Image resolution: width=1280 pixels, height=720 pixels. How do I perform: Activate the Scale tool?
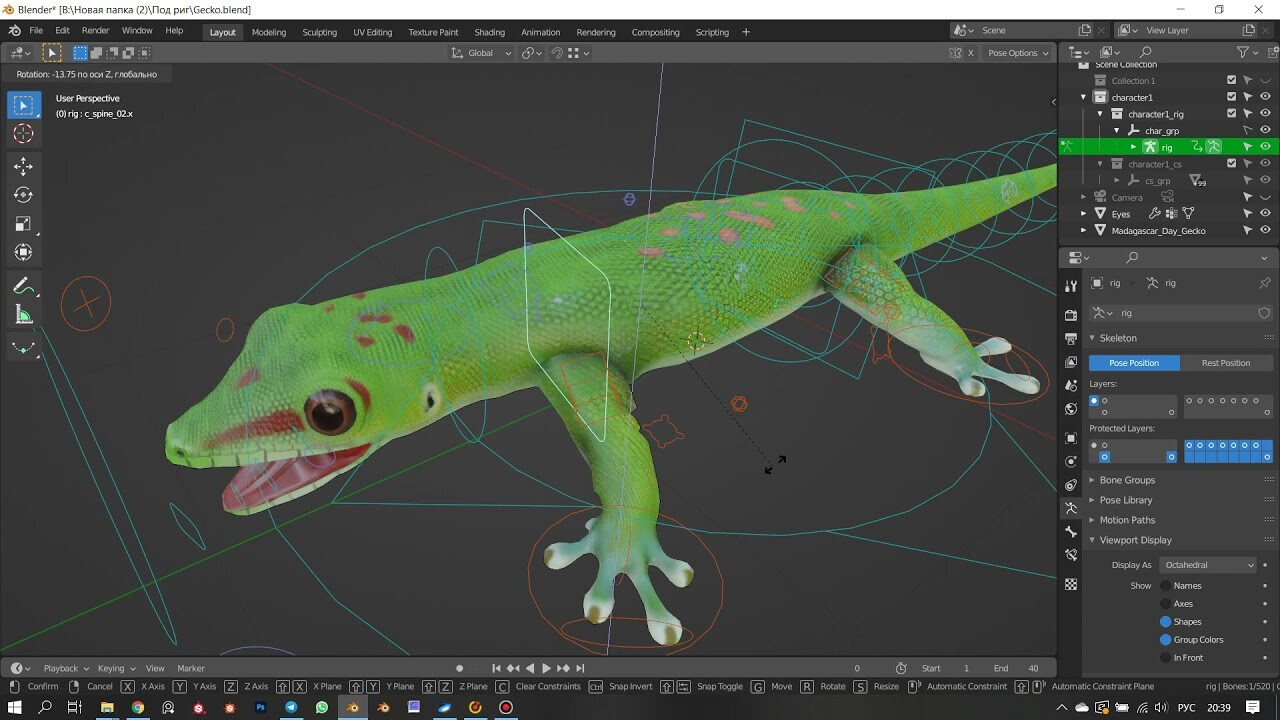click(23, 224)
